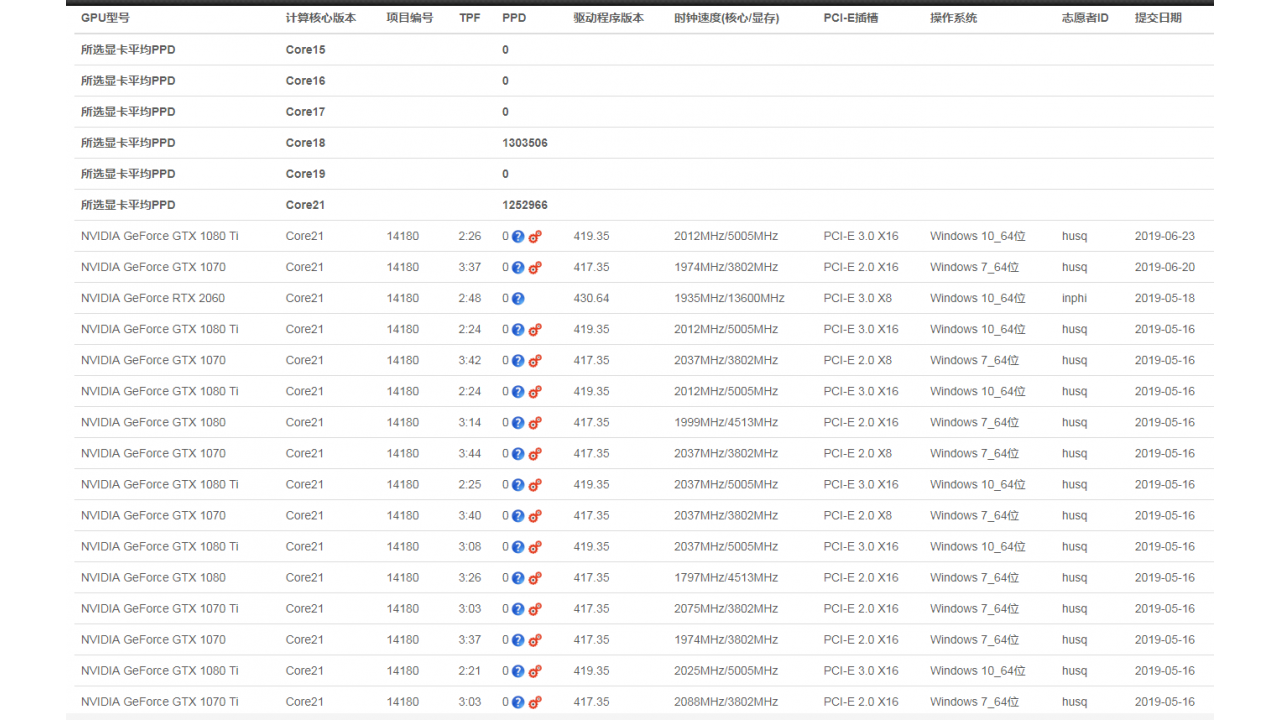1280x720 pixels.
Task: Open the red gears icon in the 3:42 TPF row
Action: point(535,361)
